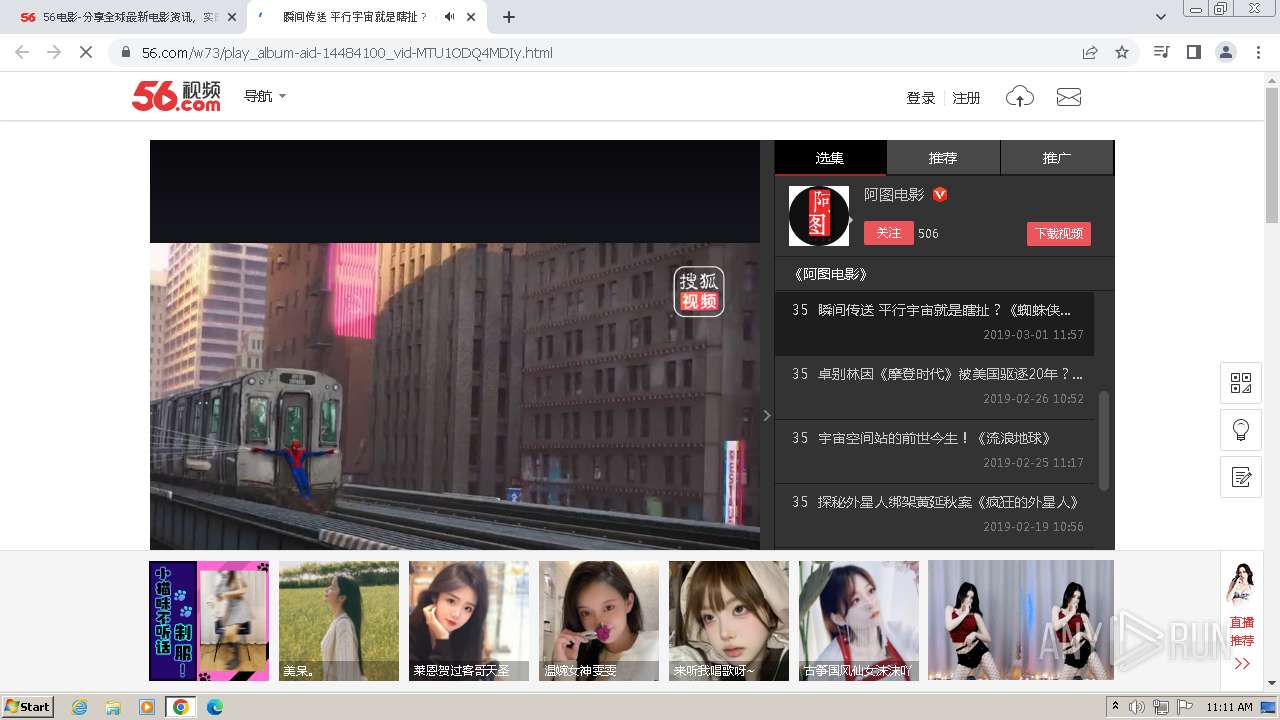Viewport: 1280px width, 720px height.
Task: Click the QR code sidebar icon
Action: 1241,383
